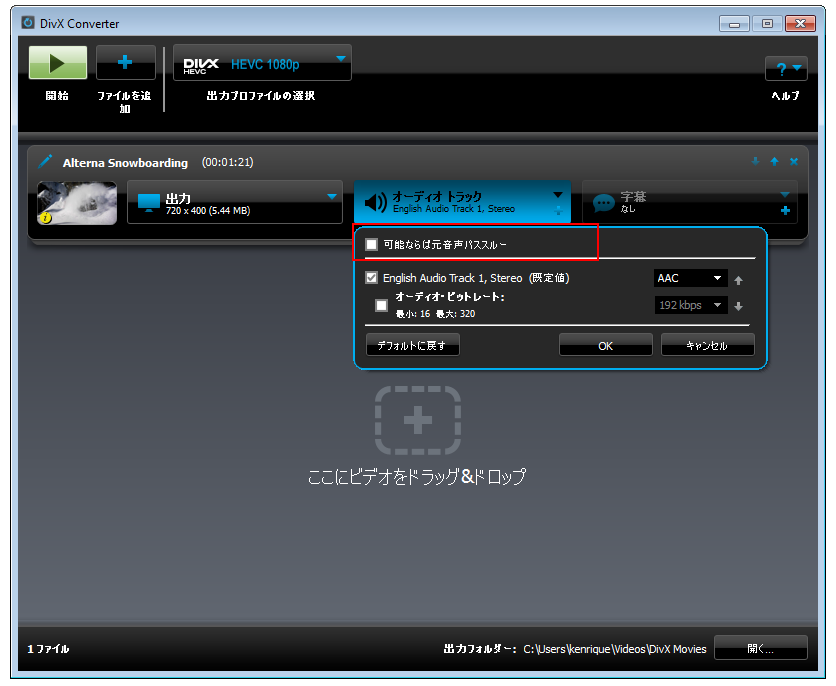Click the DivX HEVC logo
The width and height of the screenshot is (836, 686).
(201, 66)
